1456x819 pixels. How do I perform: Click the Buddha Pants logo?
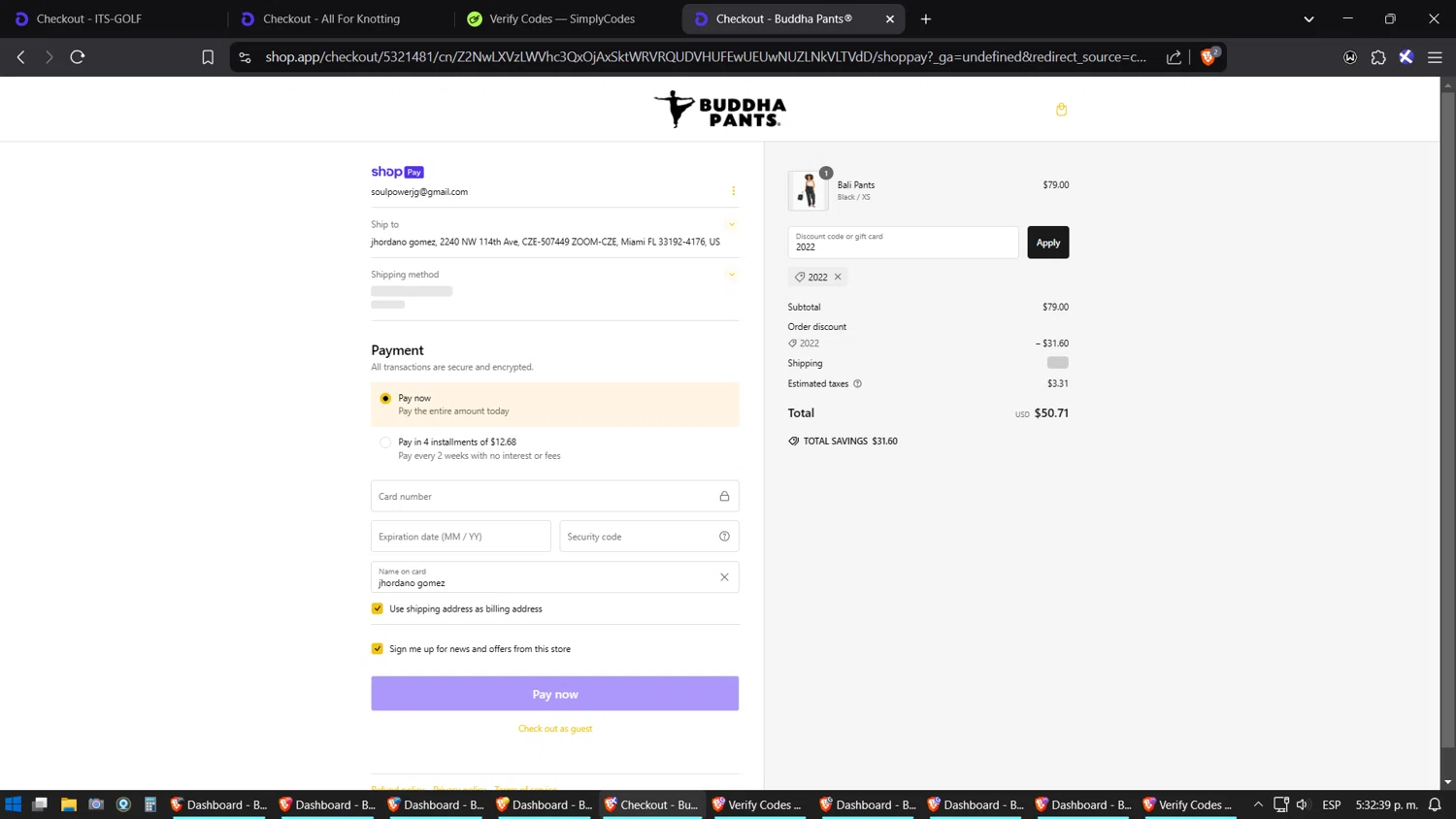coord(720,110)
